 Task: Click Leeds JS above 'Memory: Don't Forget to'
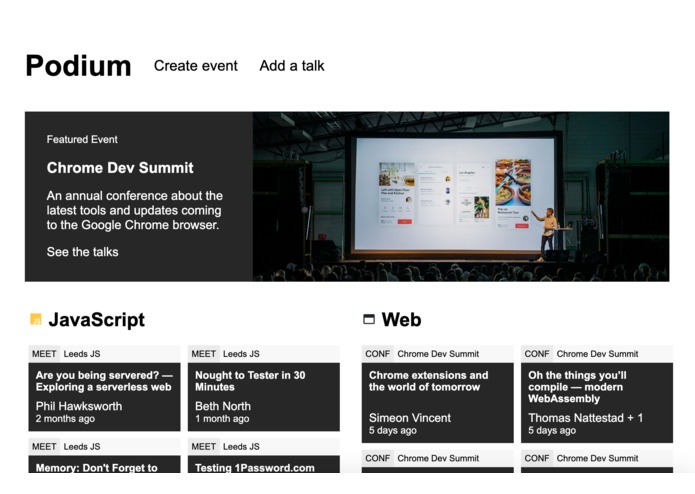pos(82,446)
